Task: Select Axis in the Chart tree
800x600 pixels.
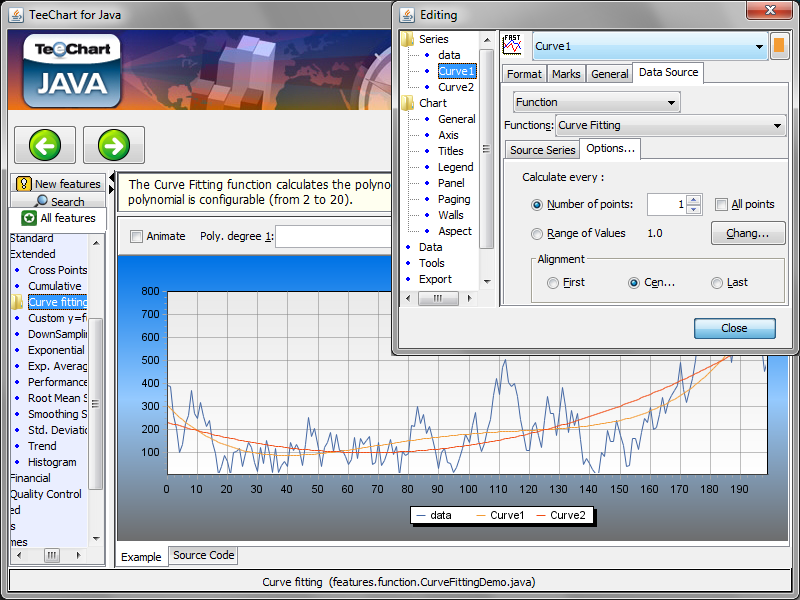Action: tap(448, 135)
